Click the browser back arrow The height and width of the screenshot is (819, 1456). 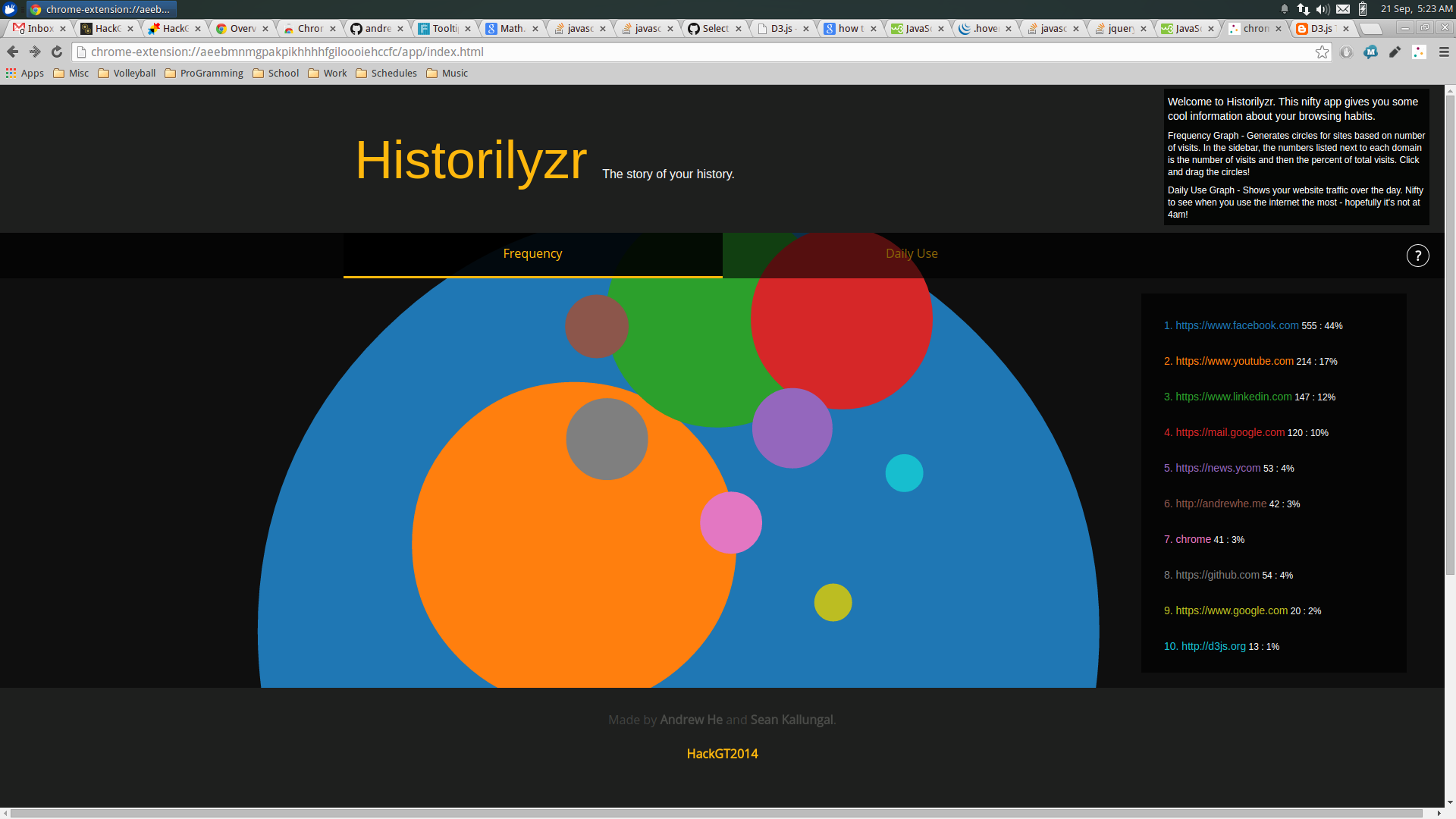pyautogui.click(x=13, y=52)
